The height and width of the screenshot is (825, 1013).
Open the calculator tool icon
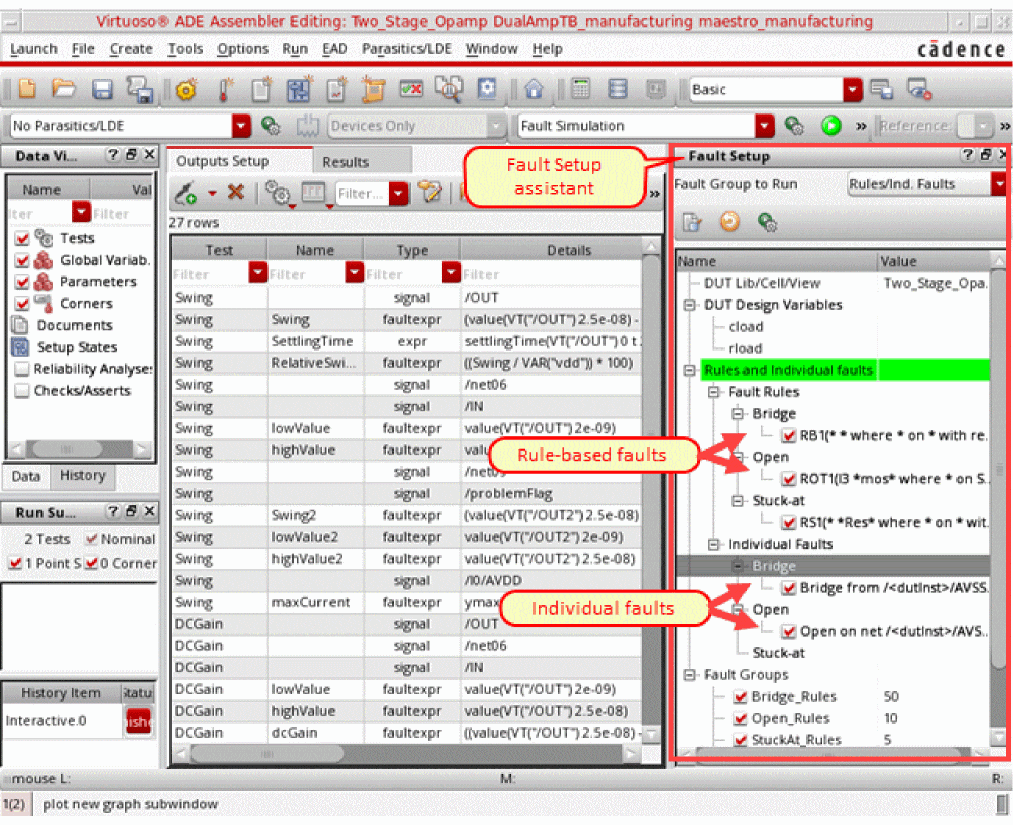tap(580, 89)
